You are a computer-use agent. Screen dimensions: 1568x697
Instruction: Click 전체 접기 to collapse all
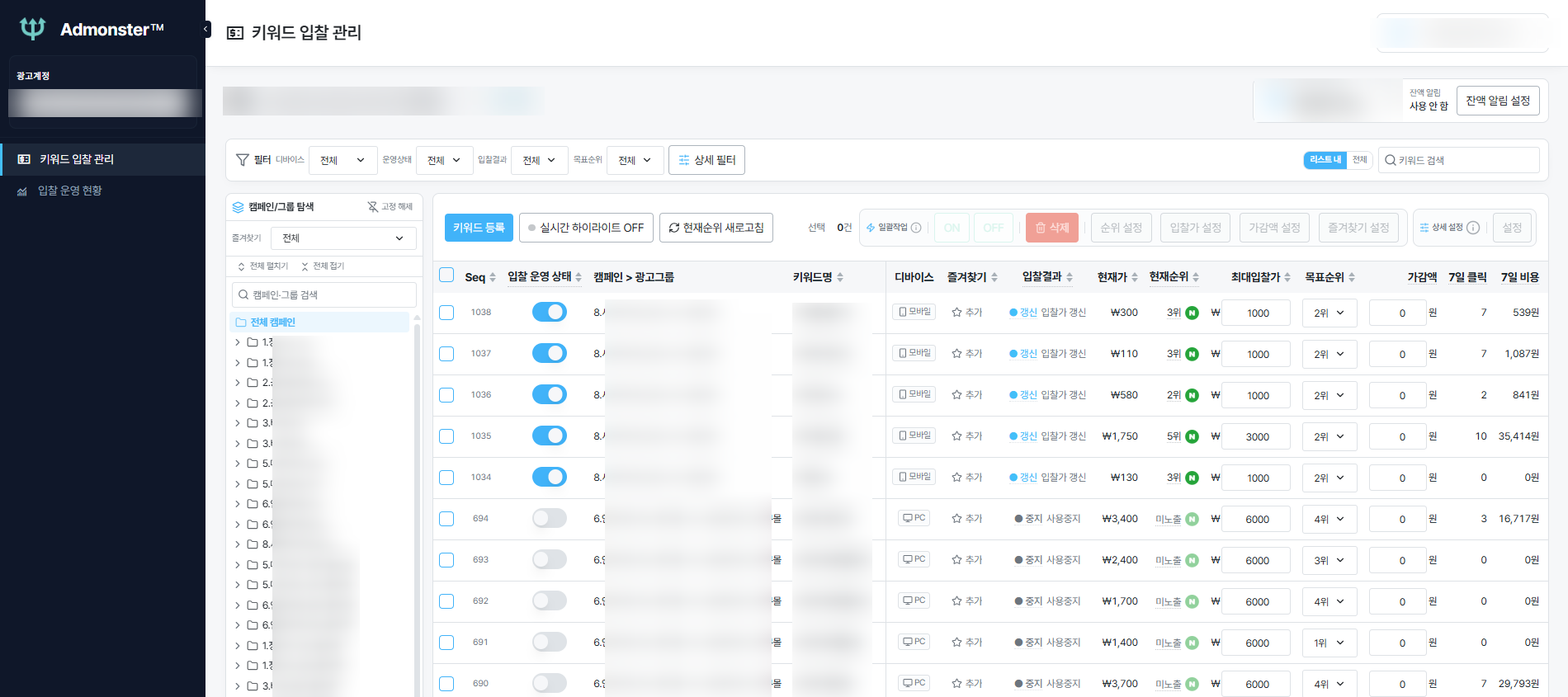[x=323, y=266]
